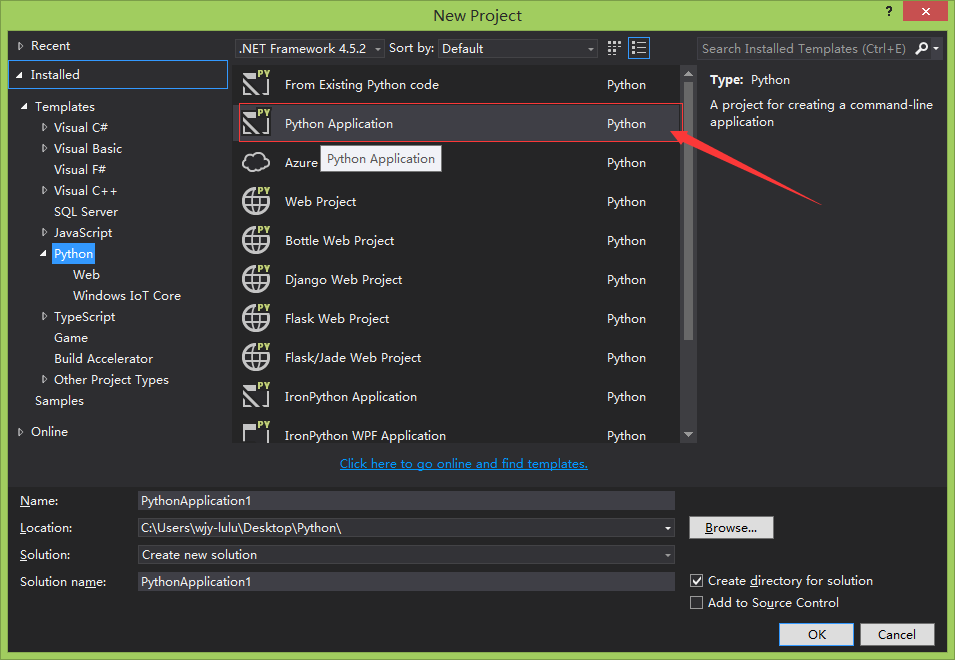Click the Flask/Jade Web Project globe icon
The height and width of the screenshot is (660, 955).
[256, 356]
